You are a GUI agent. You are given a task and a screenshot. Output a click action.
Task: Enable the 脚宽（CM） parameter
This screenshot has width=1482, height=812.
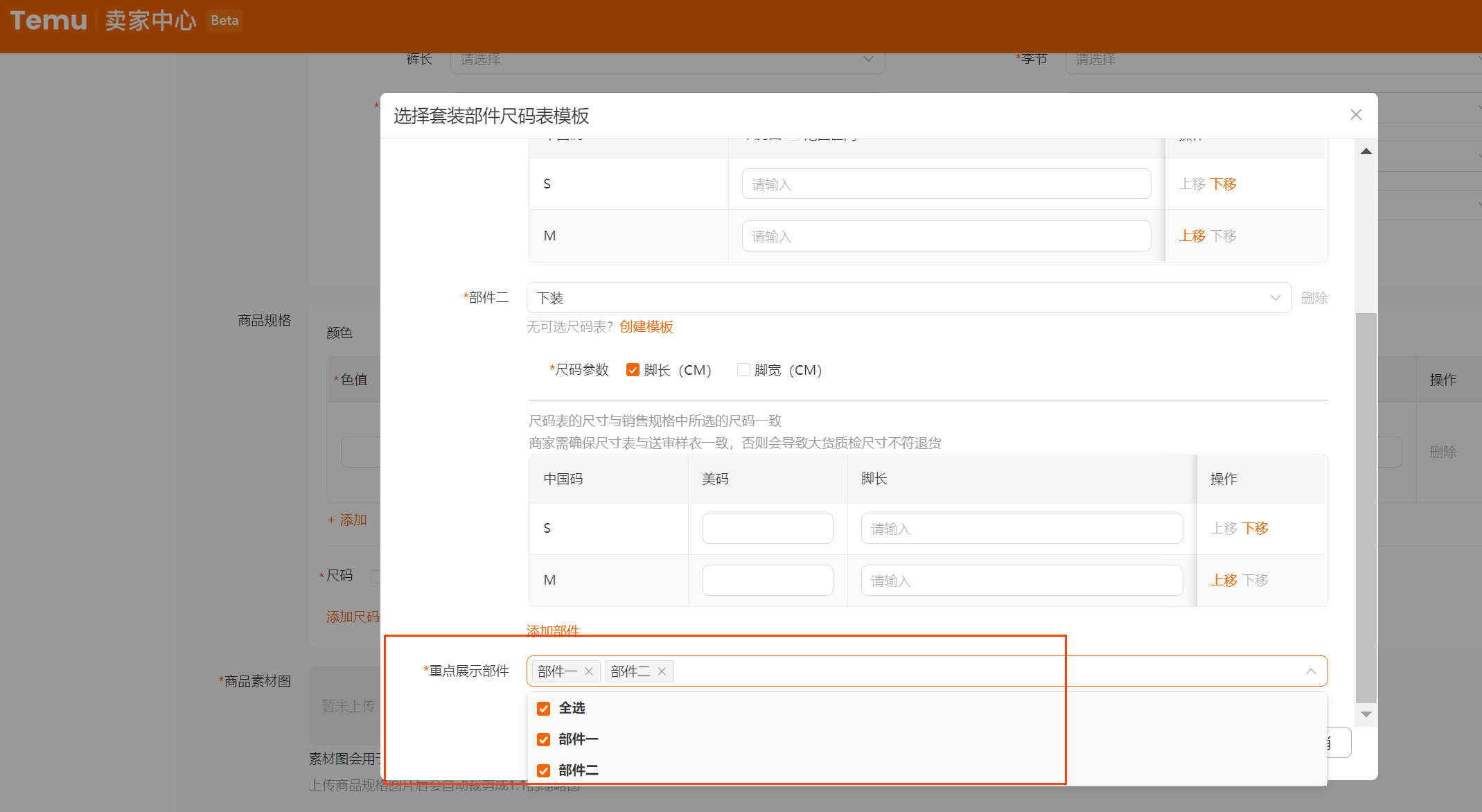[743, 369]
